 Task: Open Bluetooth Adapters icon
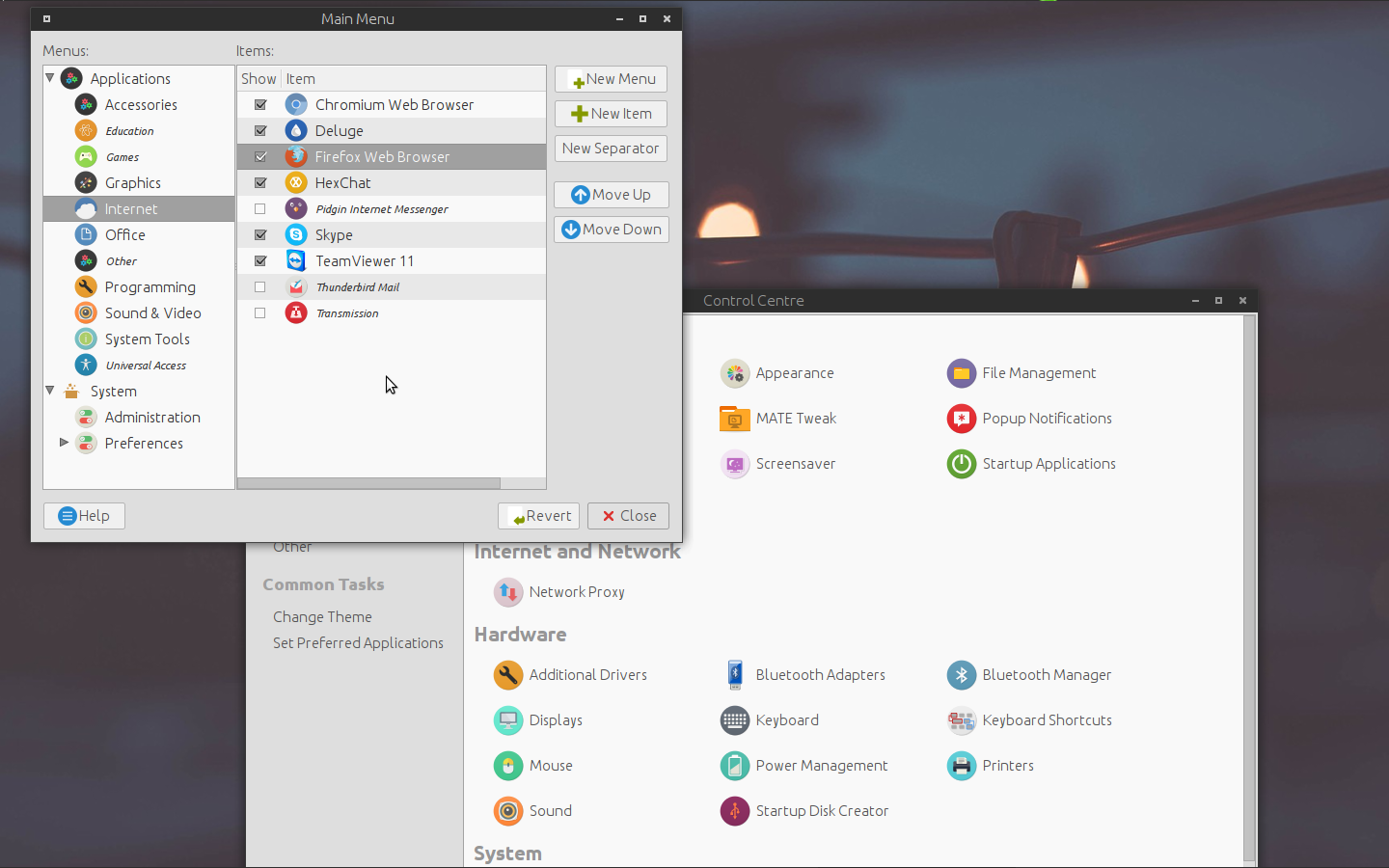tap(735, 675)
